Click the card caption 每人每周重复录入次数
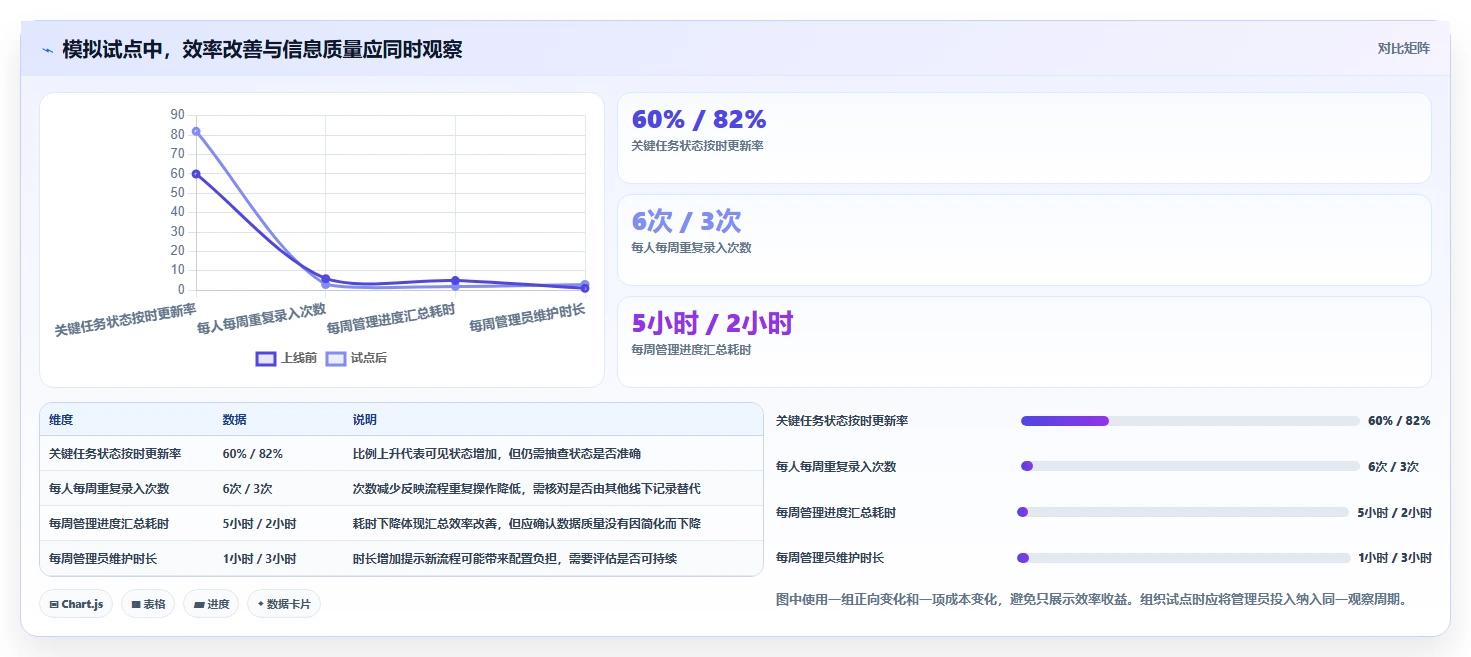1471x657 pixels. (x=691, y=248)
